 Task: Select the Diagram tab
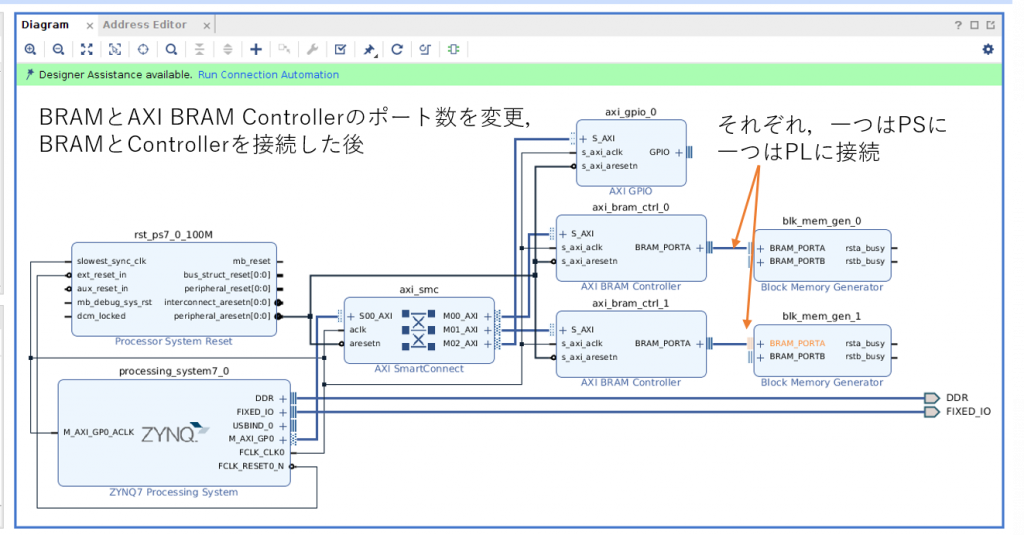pyautogui.click(x=45, y=25)
